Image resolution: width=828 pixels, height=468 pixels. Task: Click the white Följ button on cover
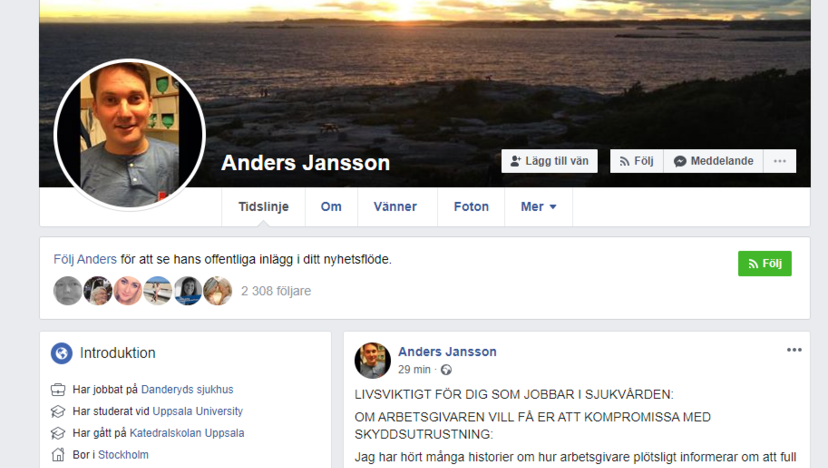(636, 161)
